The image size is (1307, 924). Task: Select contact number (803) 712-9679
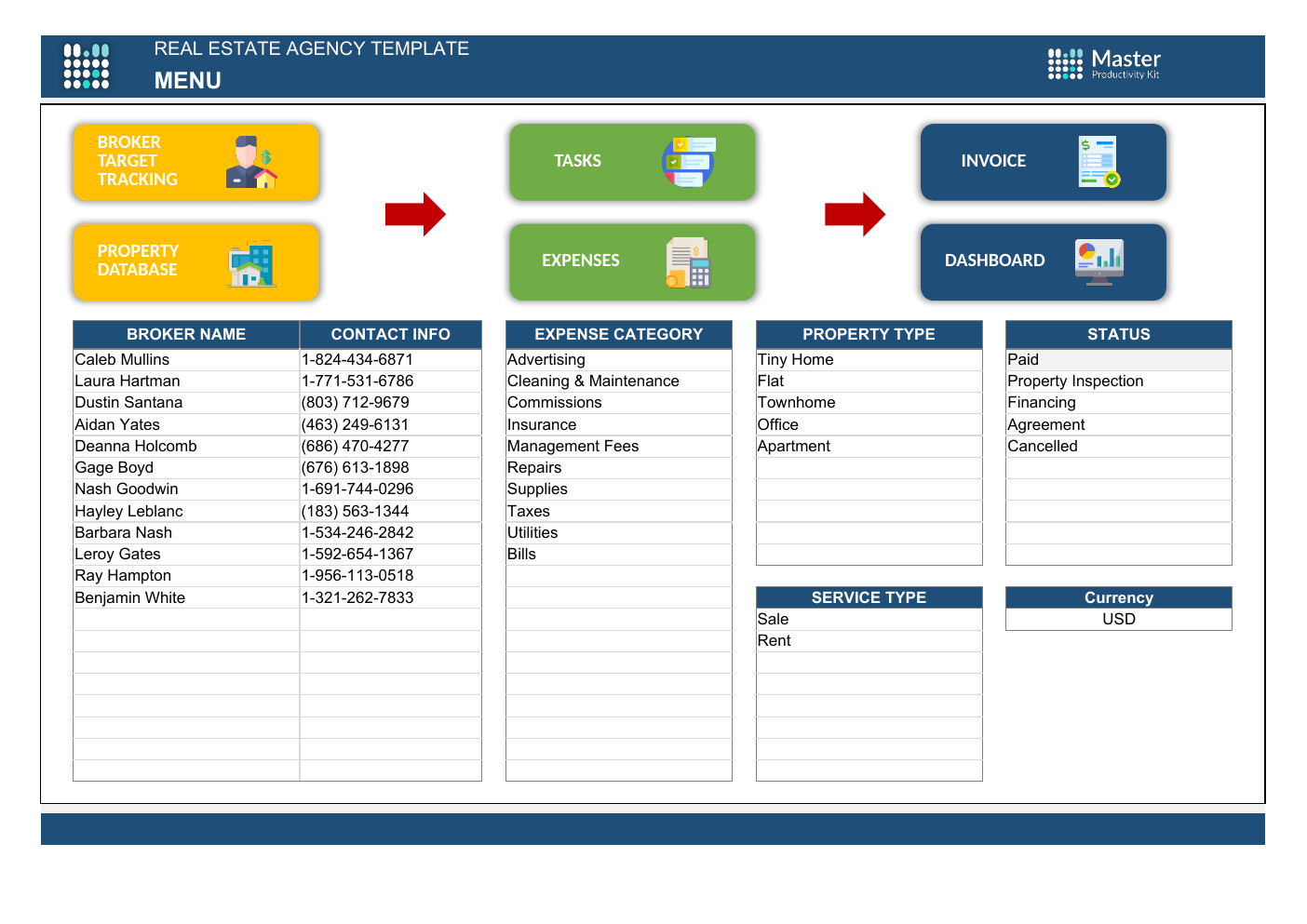pos(391,403)
